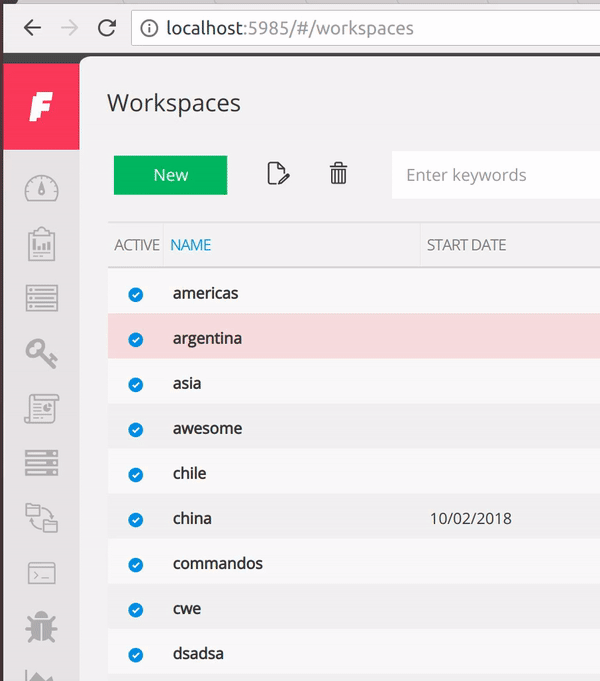Click the hosts list icon in sidebar
The height and width of the screenshot is (681, 600).
click(42, 298)
